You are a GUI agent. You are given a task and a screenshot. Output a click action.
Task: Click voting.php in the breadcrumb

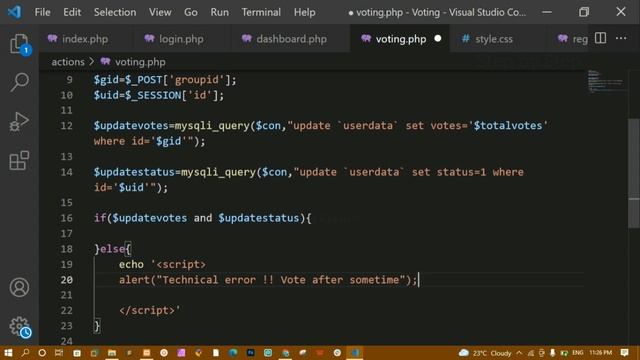[x=140, y=62]
